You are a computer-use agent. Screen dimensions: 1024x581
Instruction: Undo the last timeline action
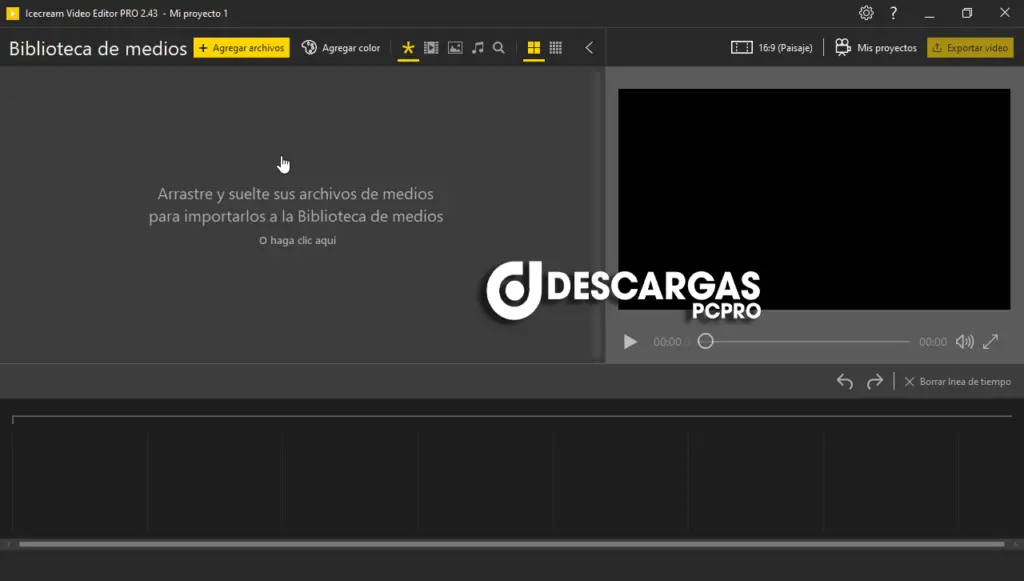coord(845,381)
